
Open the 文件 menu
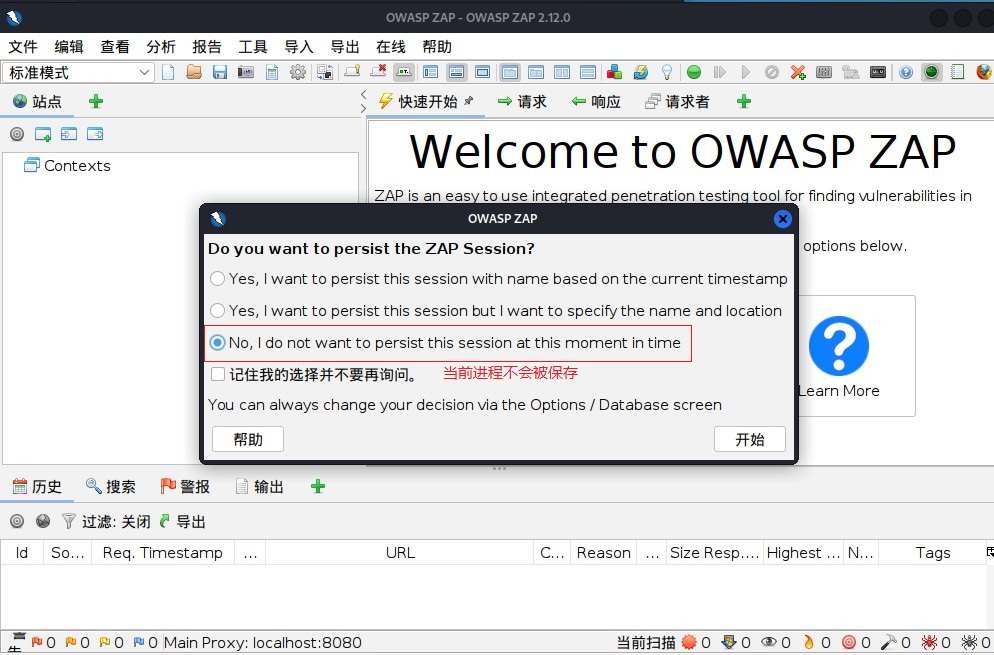click(23, 47)
